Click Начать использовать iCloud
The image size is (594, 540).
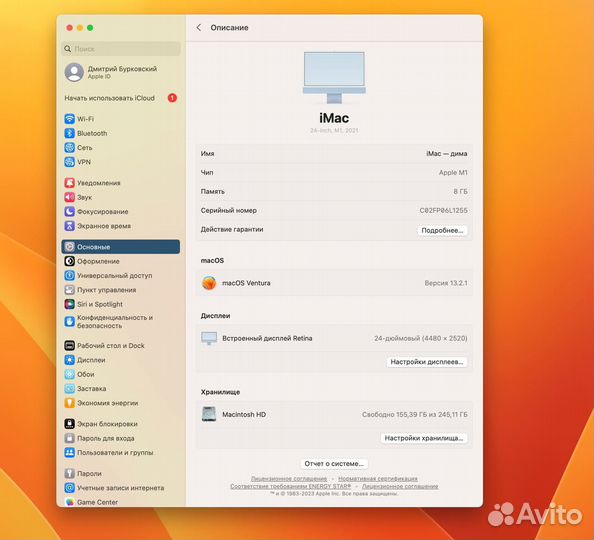[109, 98]
